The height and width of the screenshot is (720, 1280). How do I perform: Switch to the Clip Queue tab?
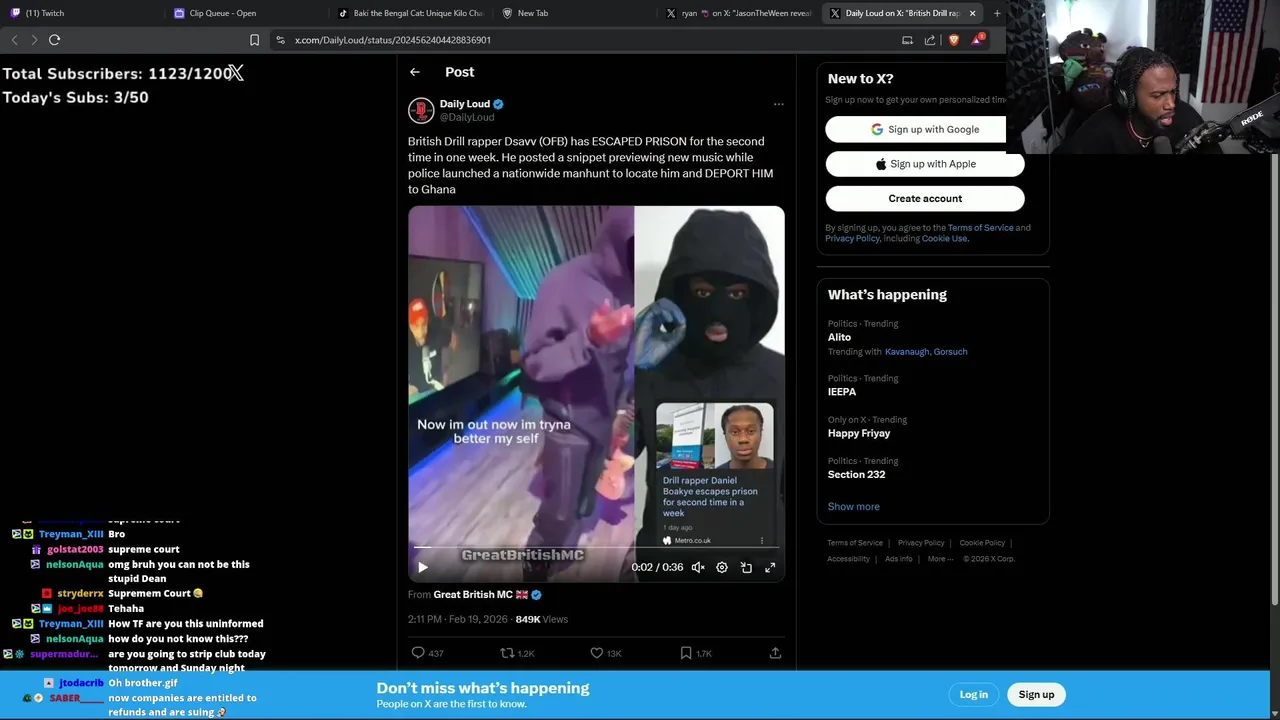[245, 13]
